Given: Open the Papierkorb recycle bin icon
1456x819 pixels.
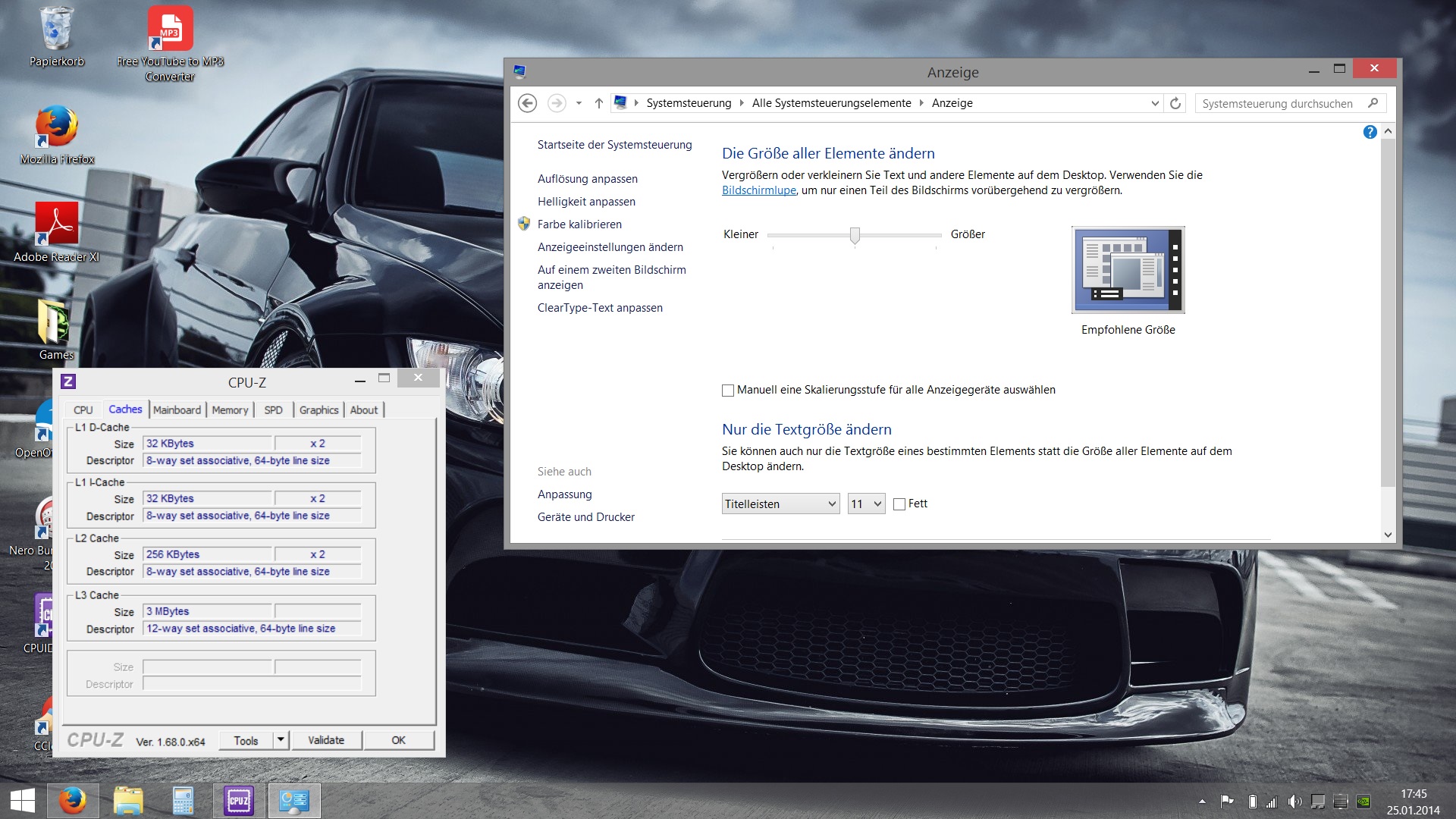Looking at the screenshot, I should [x=56, y=30].
